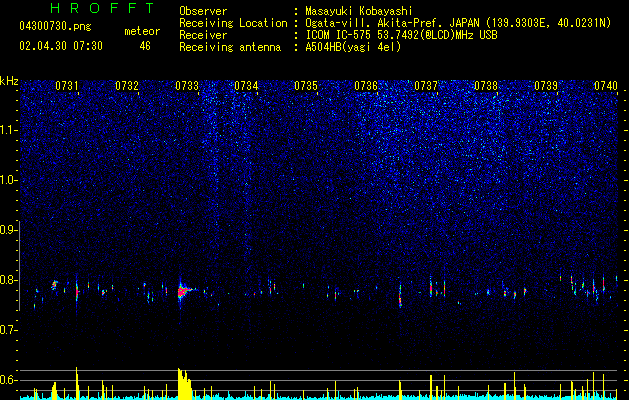629x400 pixels.
Task: Click the A504HB(yagi 4el) antenna text
Action: [x=353, y=47]
